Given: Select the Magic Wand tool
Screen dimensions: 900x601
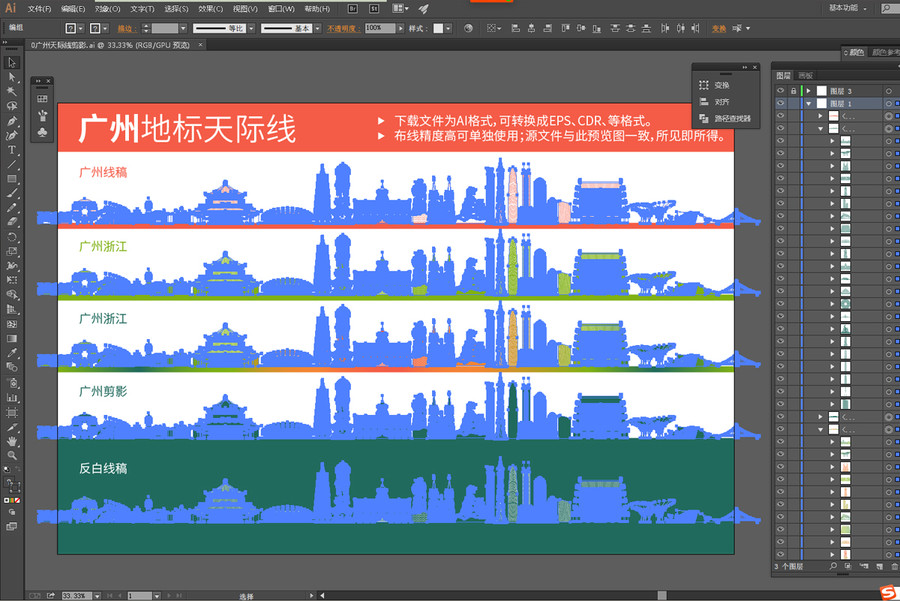Looking at the screenshot, I should (11, 91).
